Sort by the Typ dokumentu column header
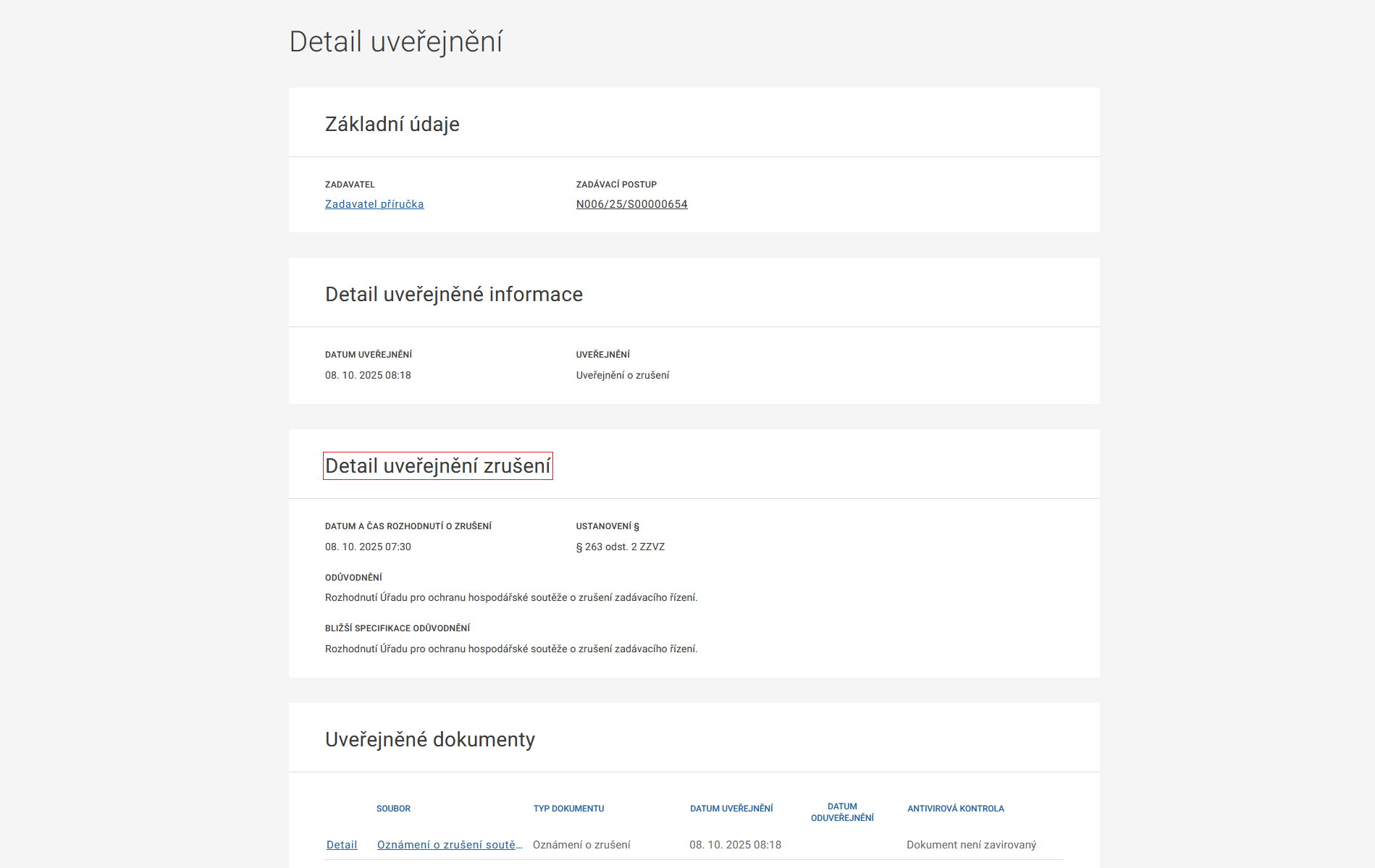 tap(568, 809)
